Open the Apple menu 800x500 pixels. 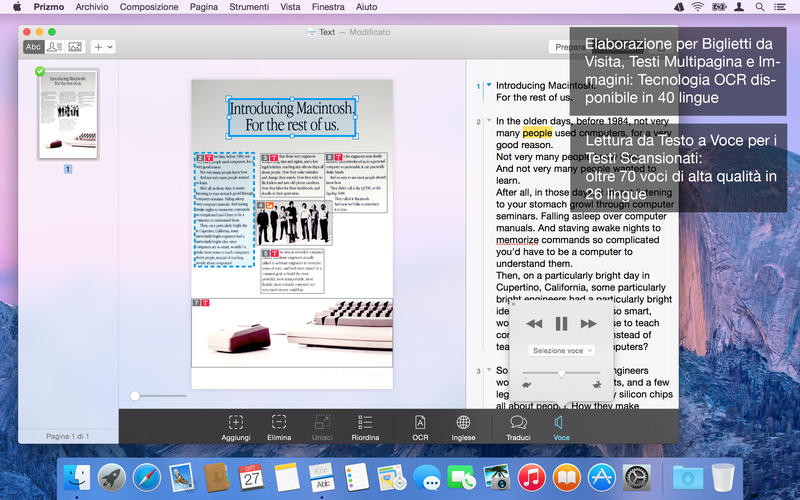click(17, 7)
